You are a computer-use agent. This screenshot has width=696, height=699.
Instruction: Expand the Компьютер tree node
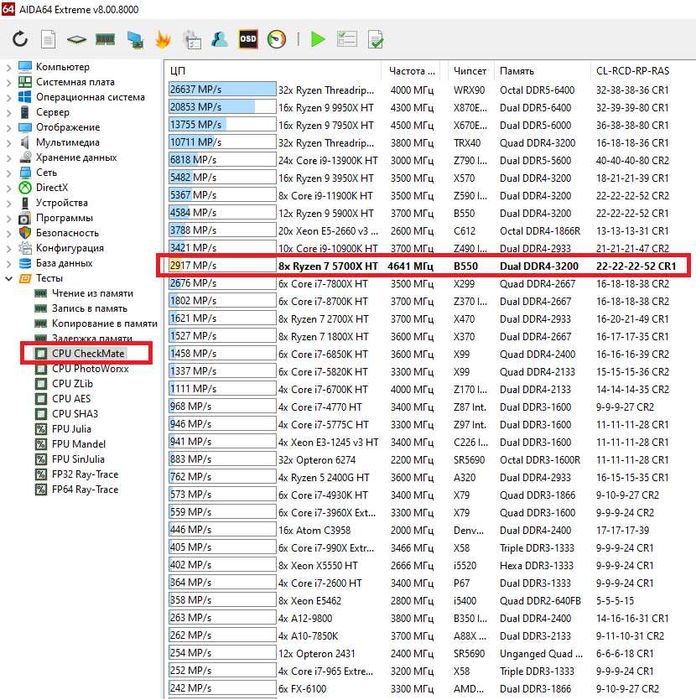tap(8, 67)
